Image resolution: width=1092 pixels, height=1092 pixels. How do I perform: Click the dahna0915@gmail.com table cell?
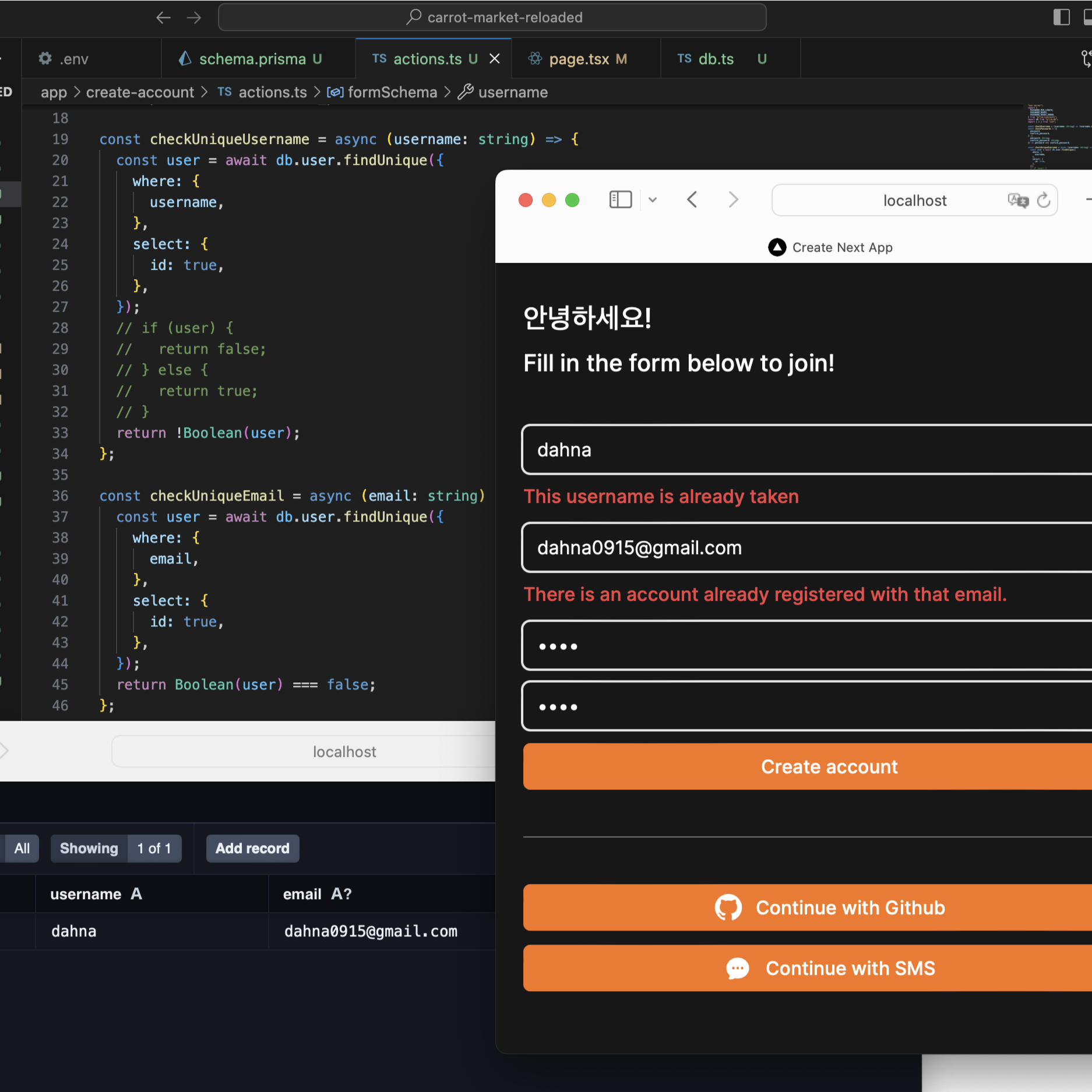pos(382,931)
